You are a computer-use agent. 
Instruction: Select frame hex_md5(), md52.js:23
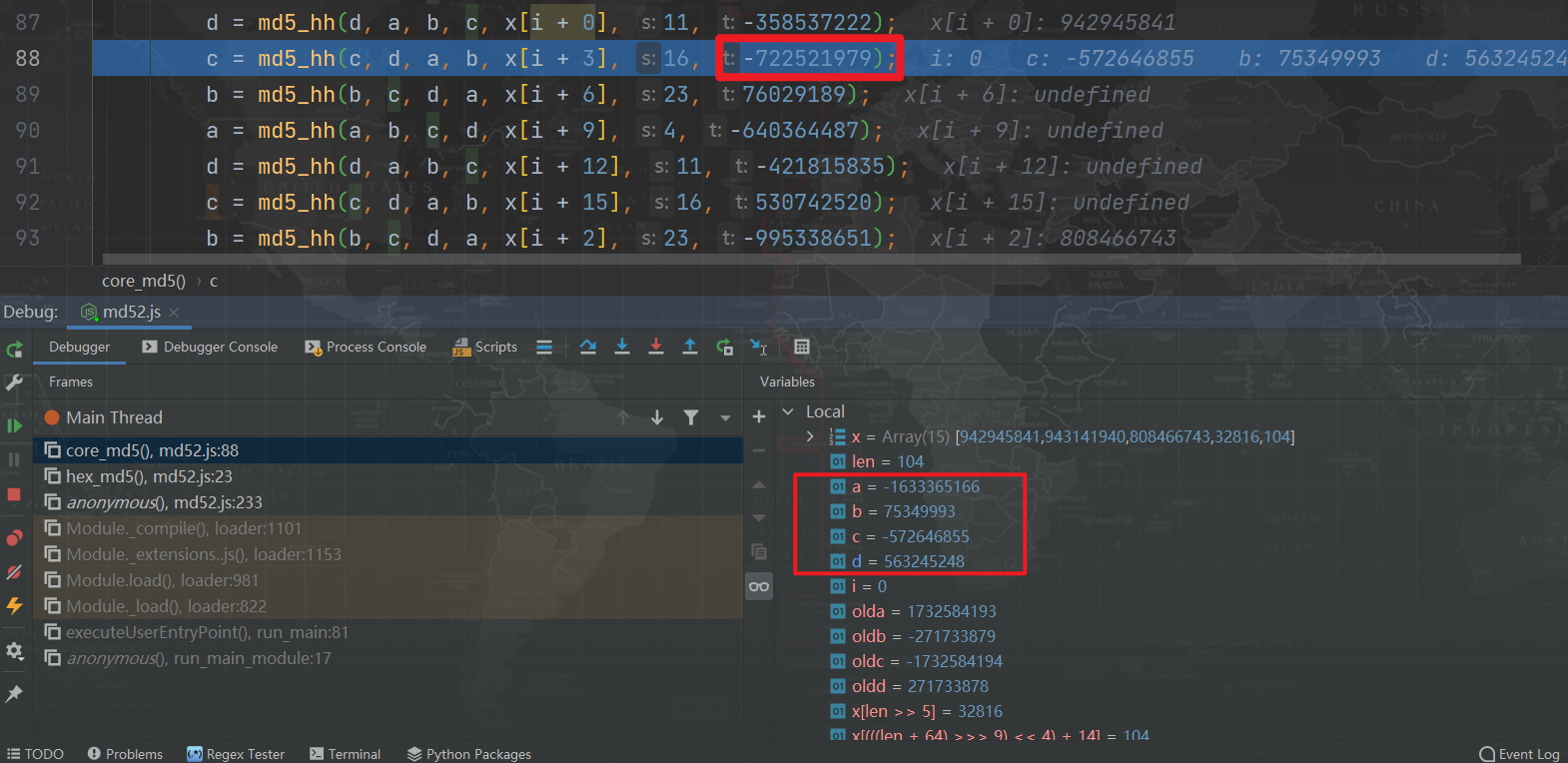(389, 476)
